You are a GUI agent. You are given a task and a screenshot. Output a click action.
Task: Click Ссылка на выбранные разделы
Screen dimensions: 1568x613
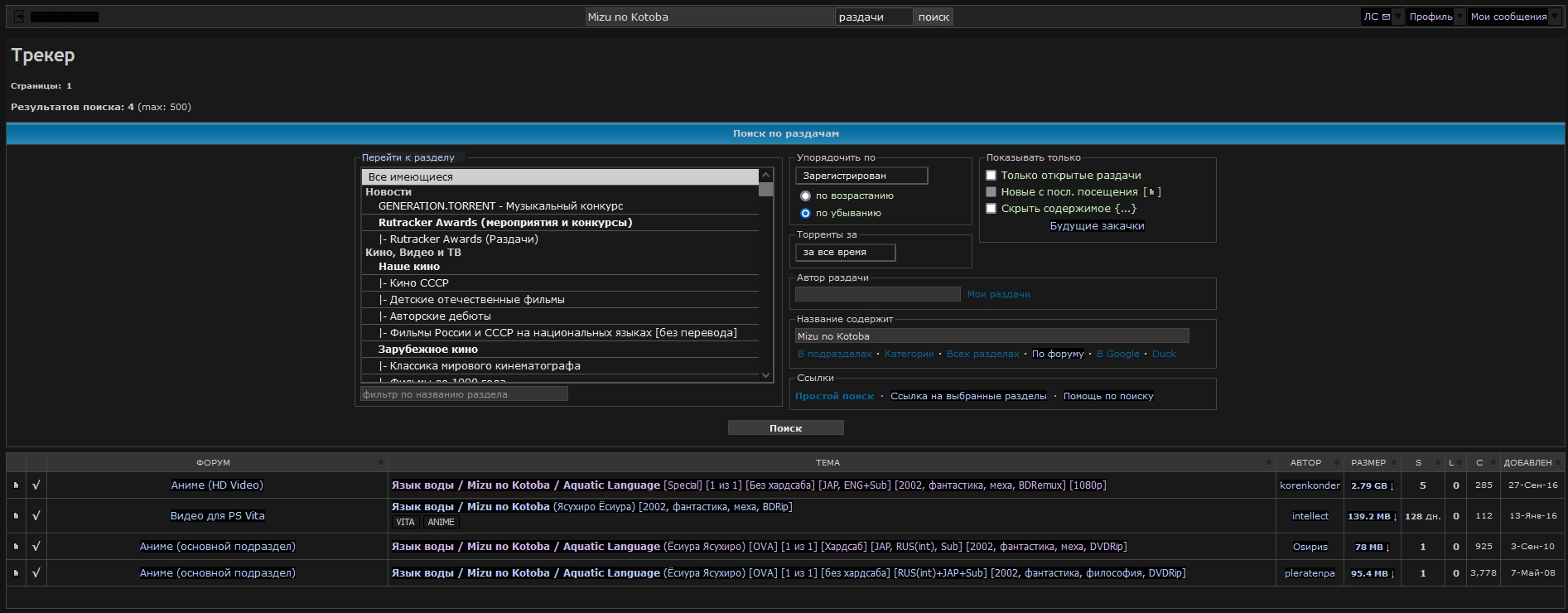coord(968,396)
